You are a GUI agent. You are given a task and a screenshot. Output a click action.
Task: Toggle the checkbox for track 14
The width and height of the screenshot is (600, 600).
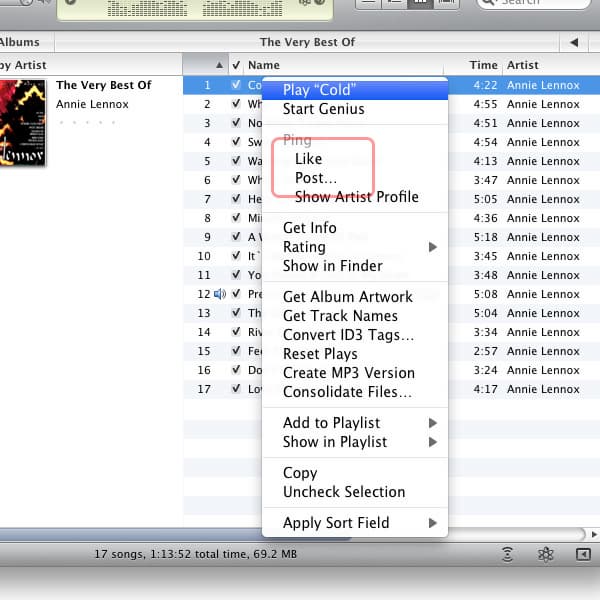(236, 332)
